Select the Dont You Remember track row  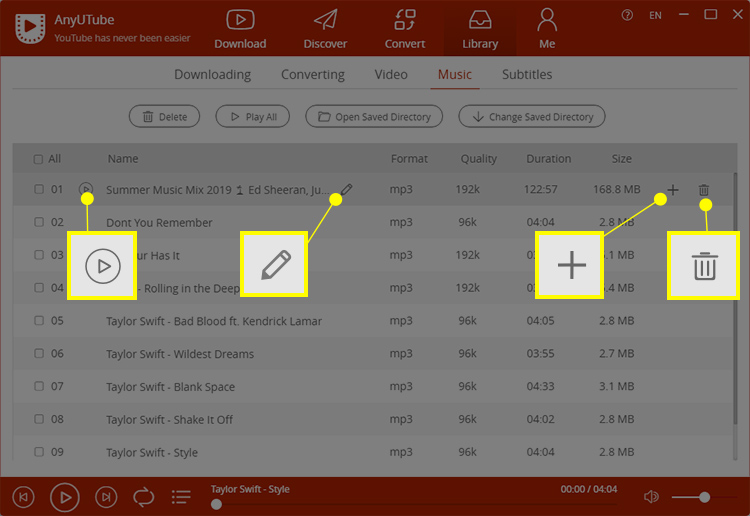[x=374, y=222]
